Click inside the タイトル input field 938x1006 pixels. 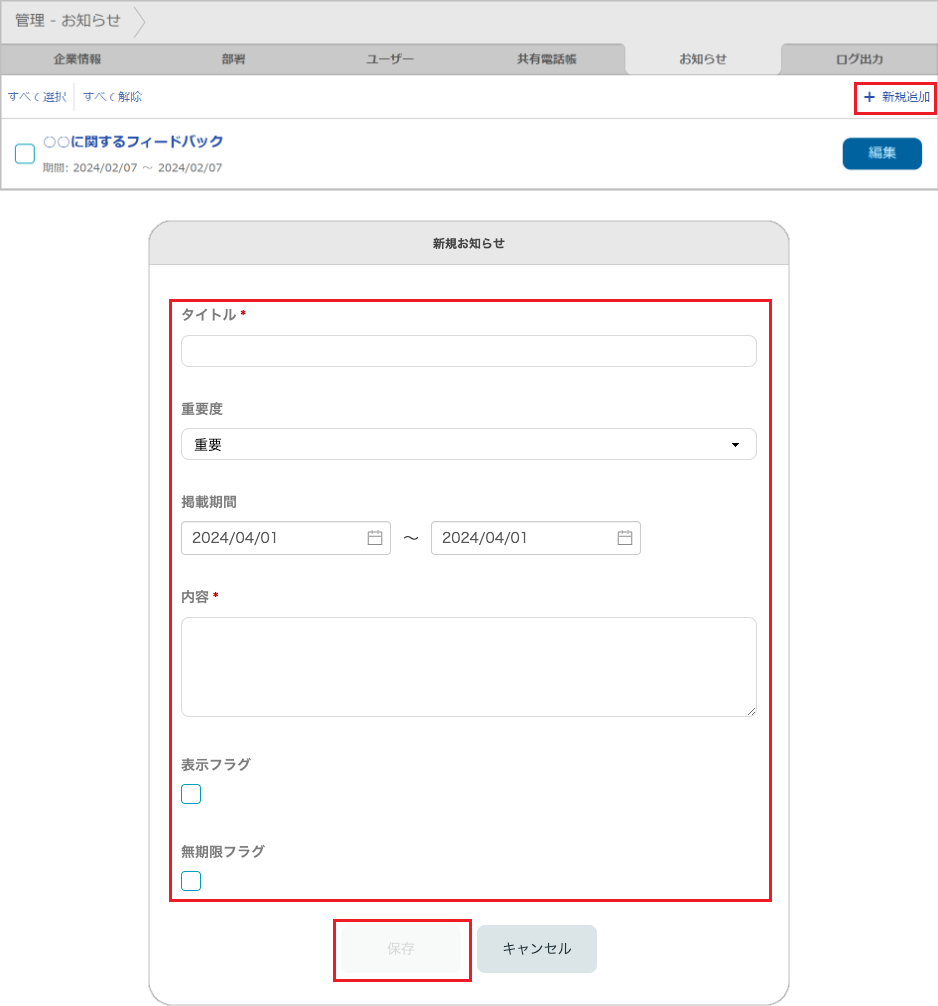coord(468,351)
